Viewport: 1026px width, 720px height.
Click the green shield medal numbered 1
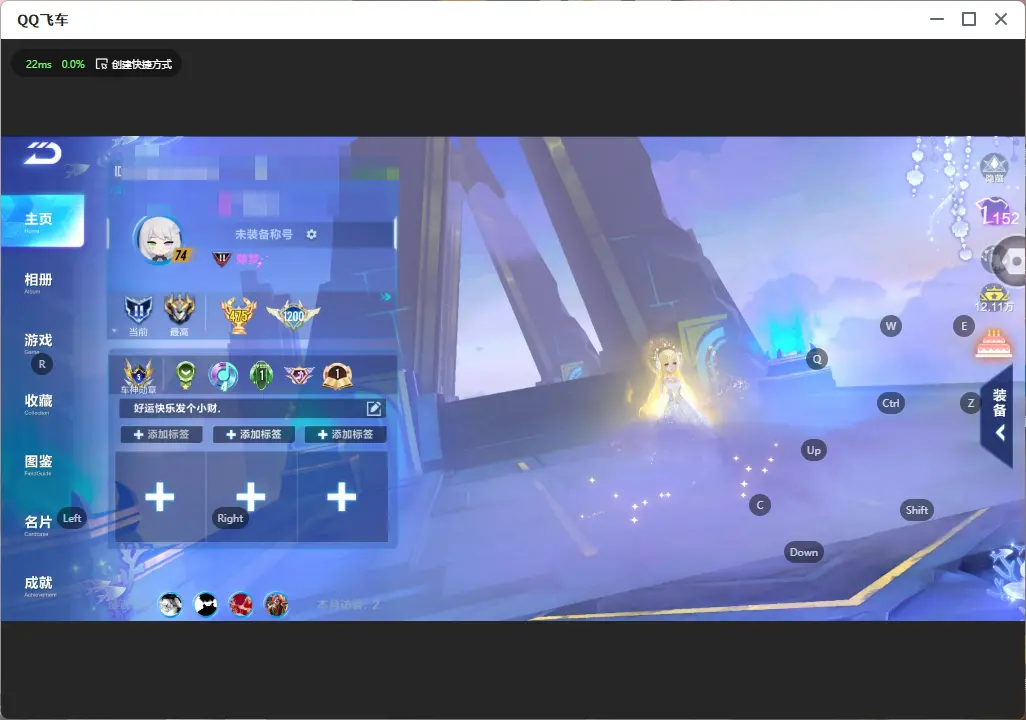262,375
